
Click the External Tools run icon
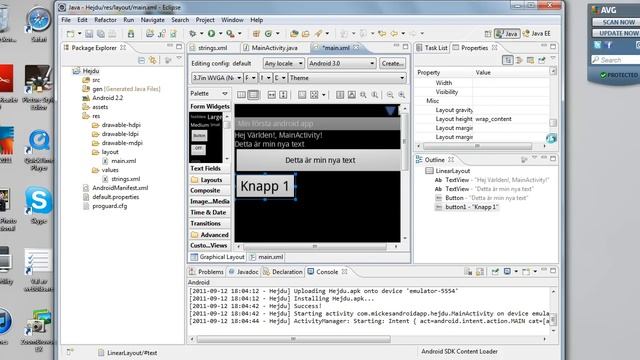[230, 33]
